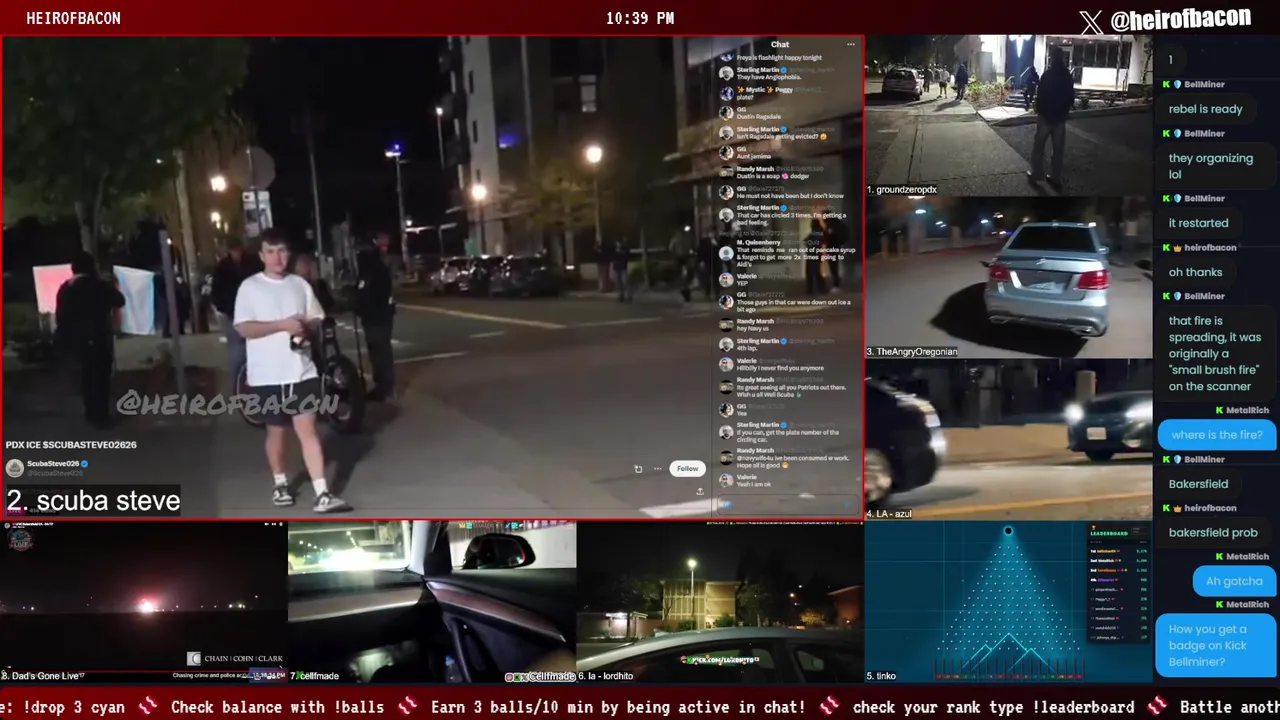The height and width of the screenshot is (720, 1280).
Task: Click Mystic Peggy's avatar in the chat
Action: pos(727,93)
